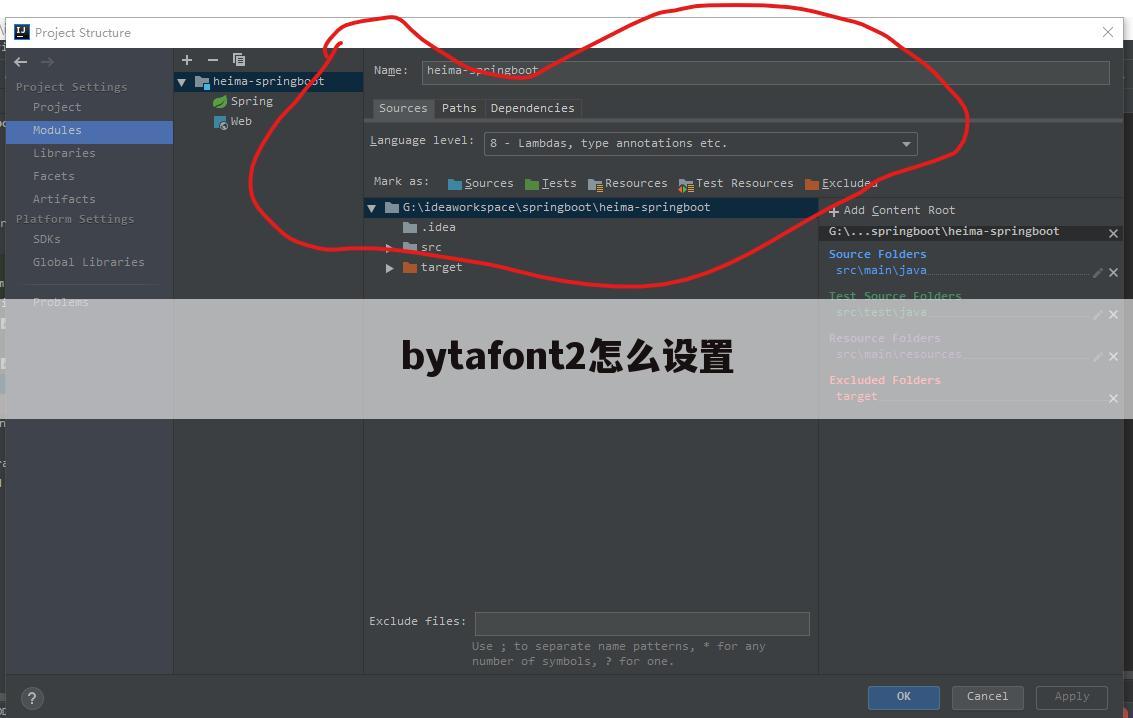Click the add module plus icon
Screen dimensions: 1133x718
(x=187, y=60)
